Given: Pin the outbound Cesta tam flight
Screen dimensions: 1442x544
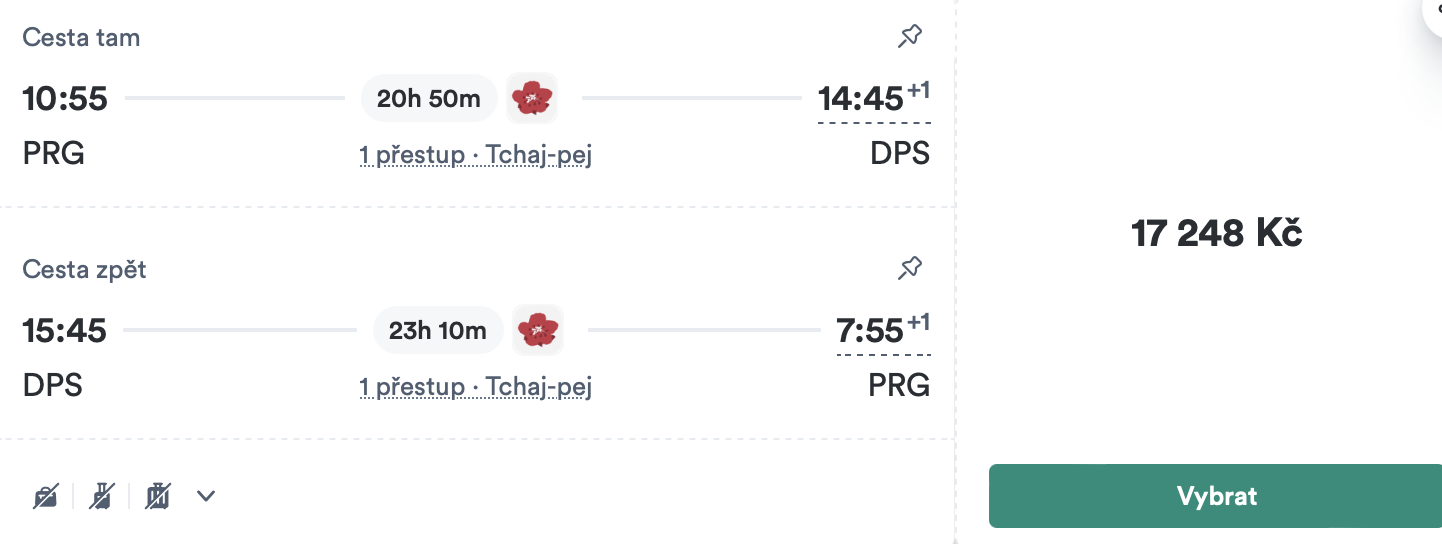Looking at the screenshot, I should coord(910,37).
